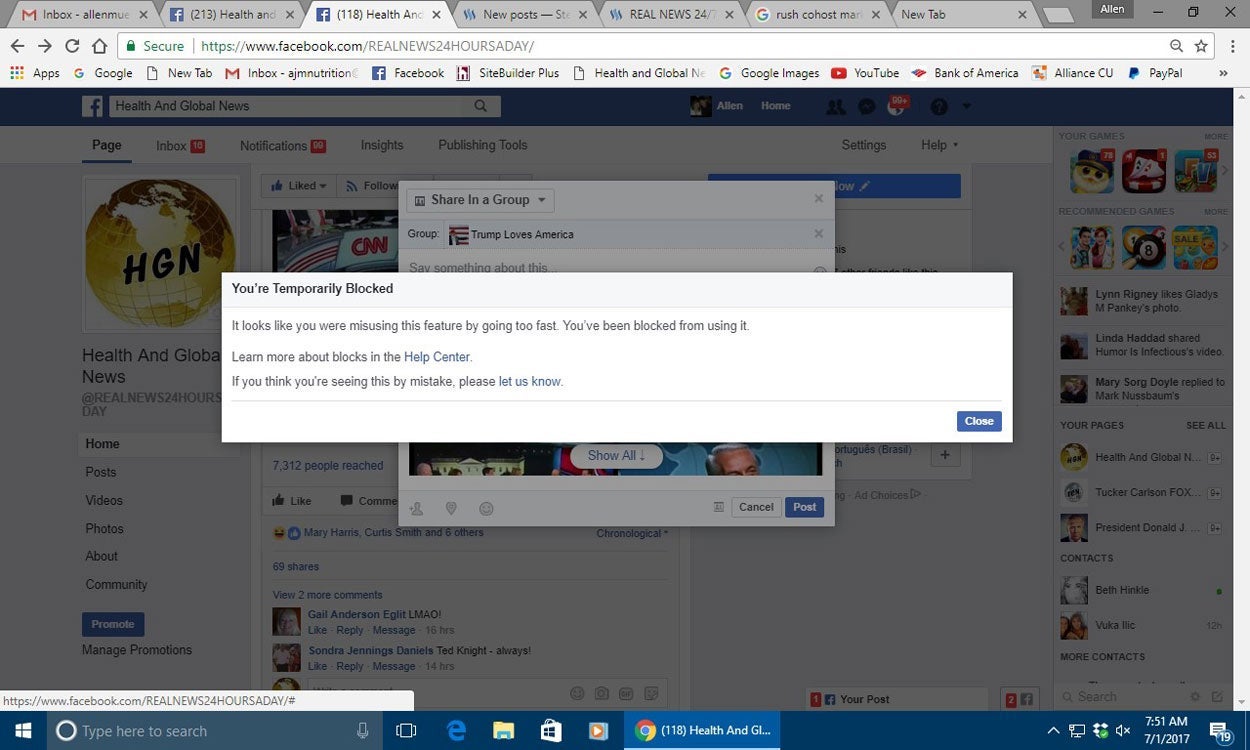Viewport: 1250px width, 750px height.
Task: Switch to the rush cohost search tab
Action: click(819, 15)
